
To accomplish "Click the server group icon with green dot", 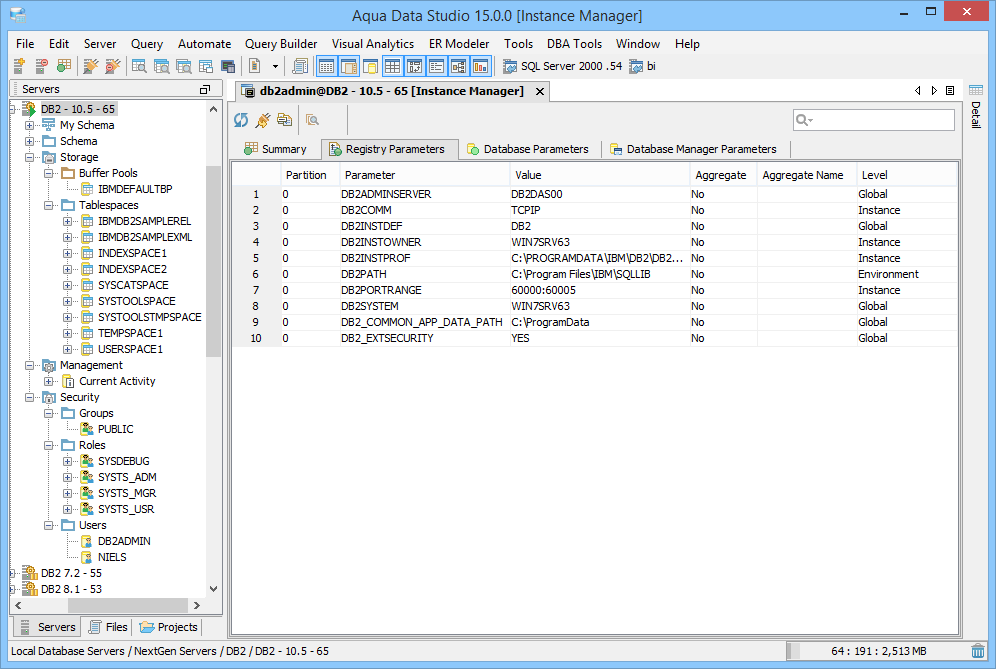I will [64, 65].
